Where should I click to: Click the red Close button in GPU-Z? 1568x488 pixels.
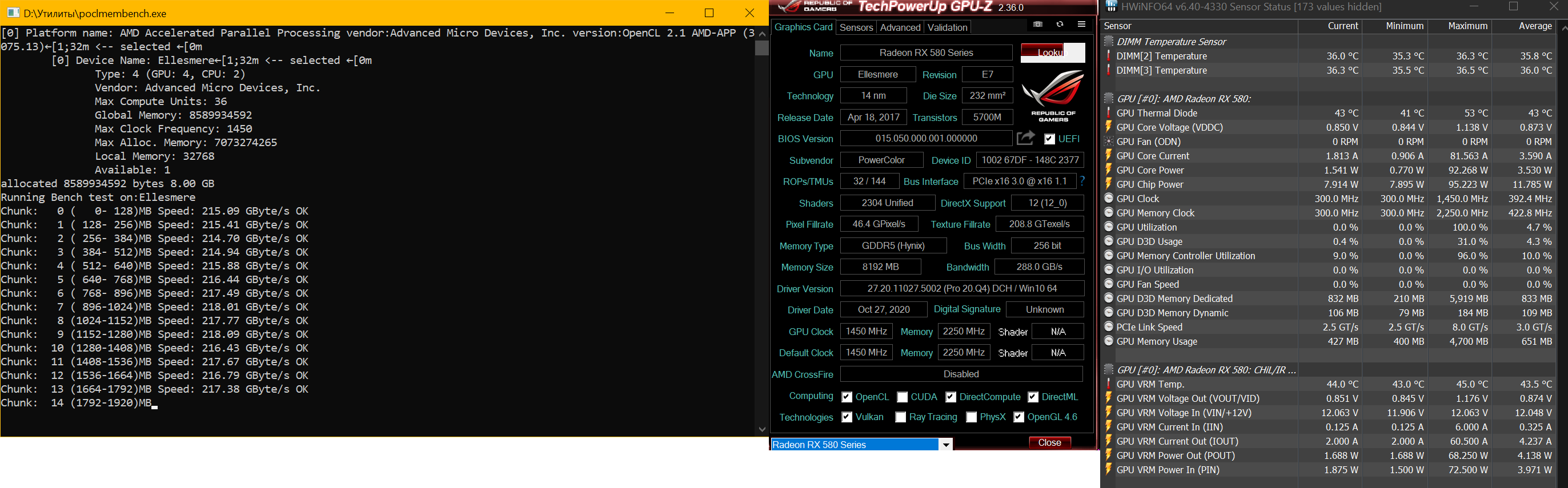pyautogui.click(x=1049, y=442)
